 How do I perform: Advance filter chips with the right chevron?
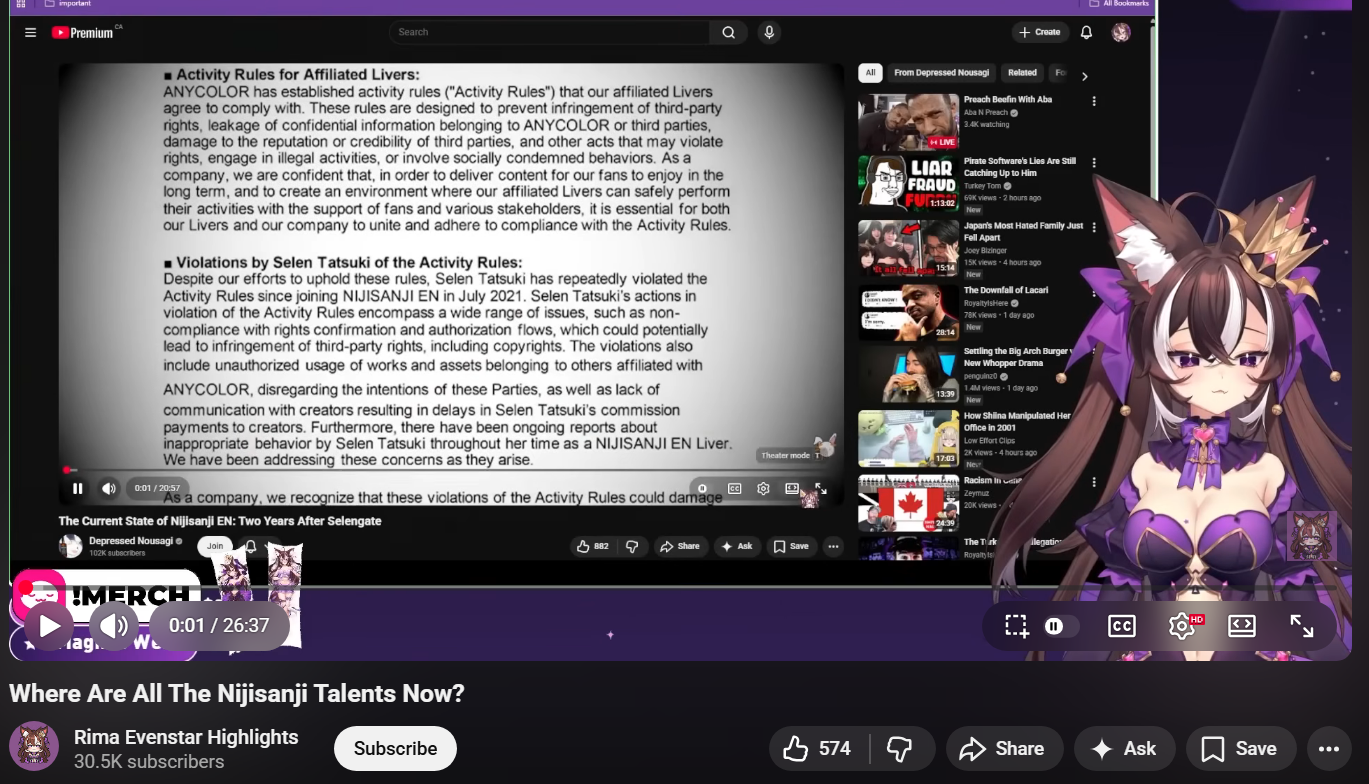point(1085,75)
